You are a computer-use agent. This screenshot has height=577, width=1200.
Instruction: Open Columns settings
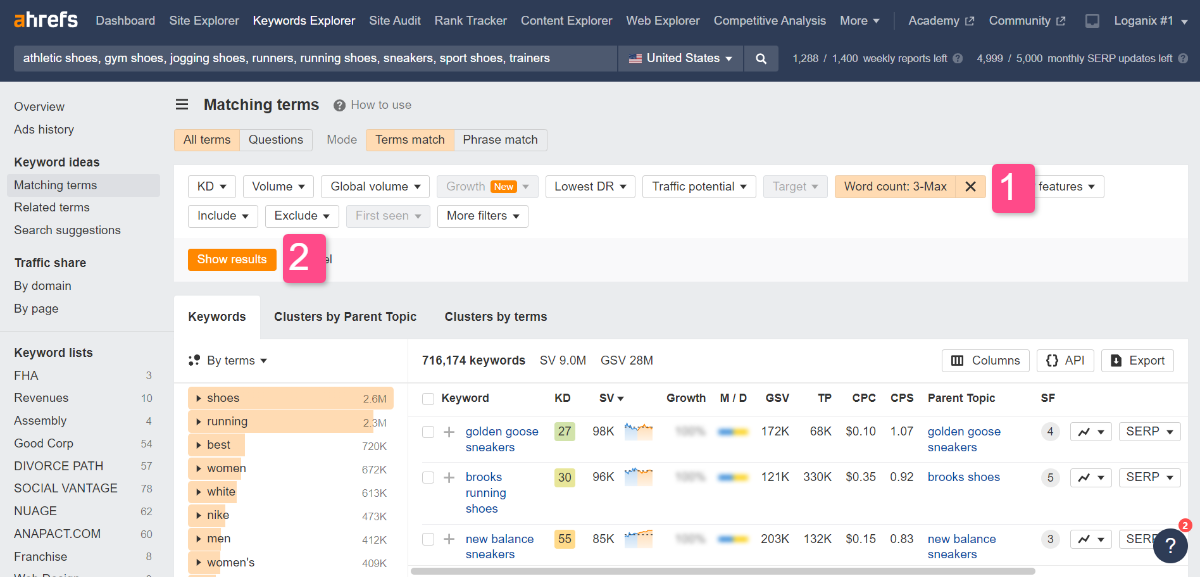click(985, 360)
